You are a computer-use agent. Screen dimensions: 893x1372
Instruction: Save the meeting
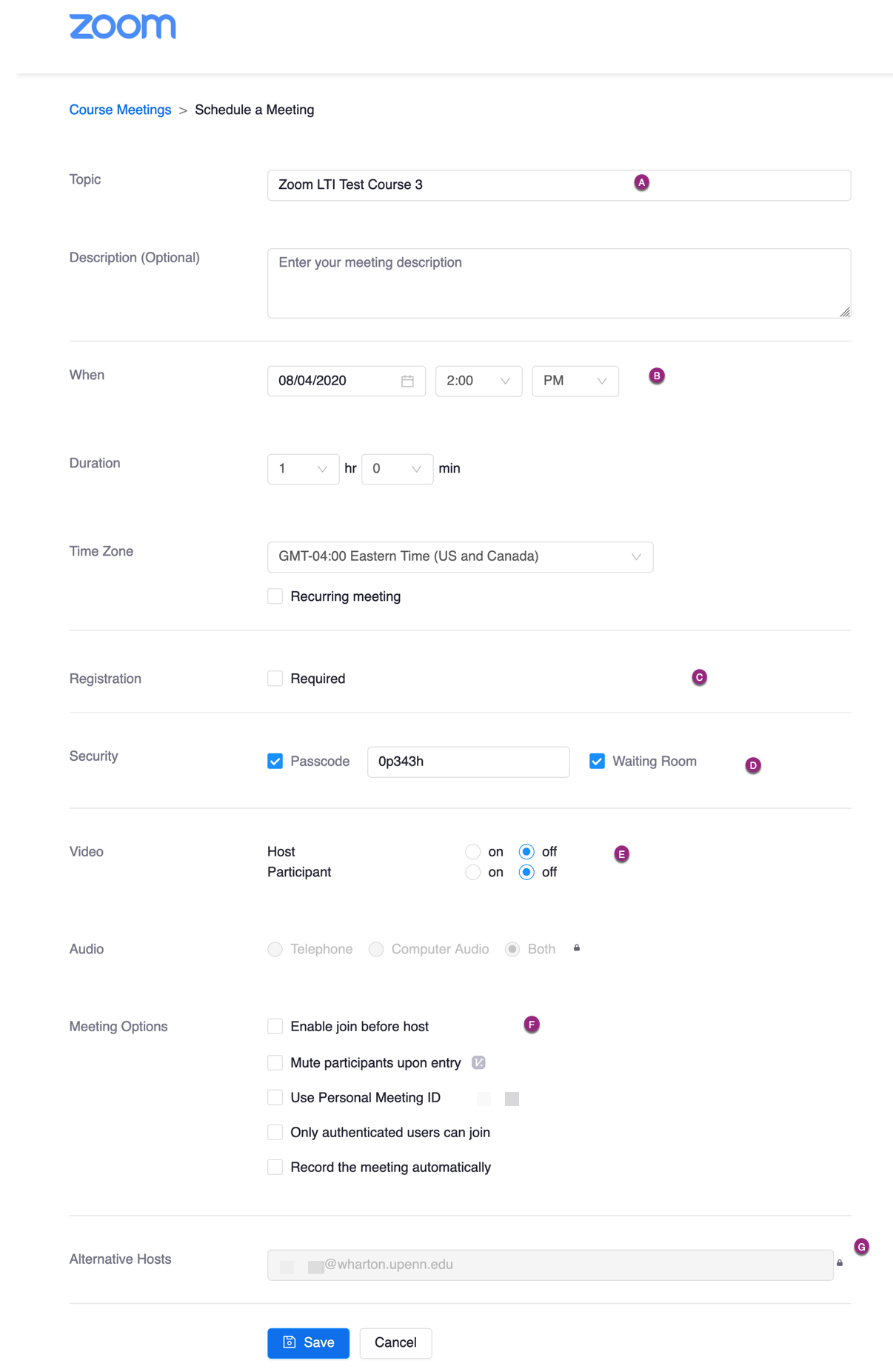click(x=308, y=1343)
